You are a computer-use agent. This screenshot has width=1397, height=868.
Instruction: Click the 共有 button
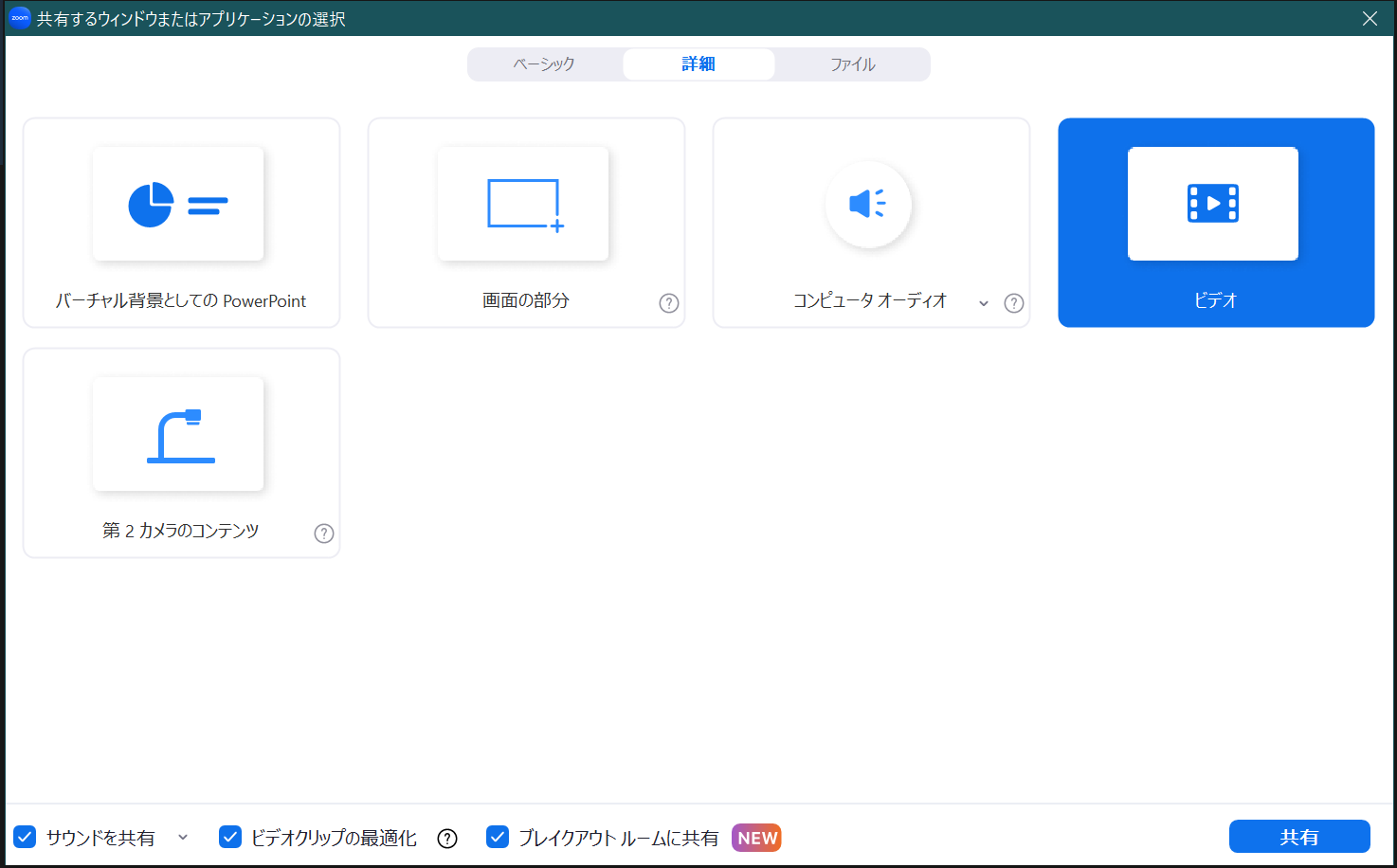pyautogui.click(x=1299, y=837)
